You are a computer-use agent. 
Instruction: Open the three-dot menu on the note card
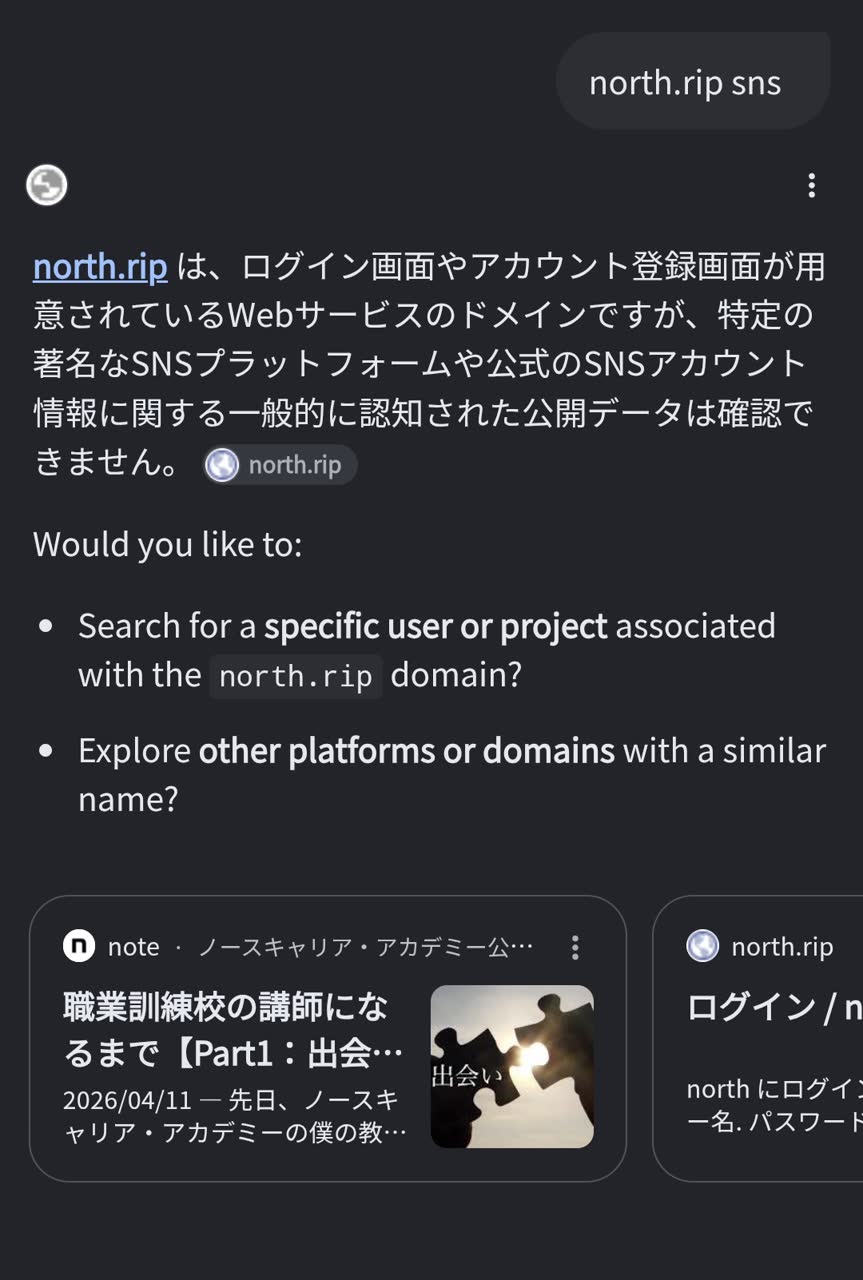point(575,947)
